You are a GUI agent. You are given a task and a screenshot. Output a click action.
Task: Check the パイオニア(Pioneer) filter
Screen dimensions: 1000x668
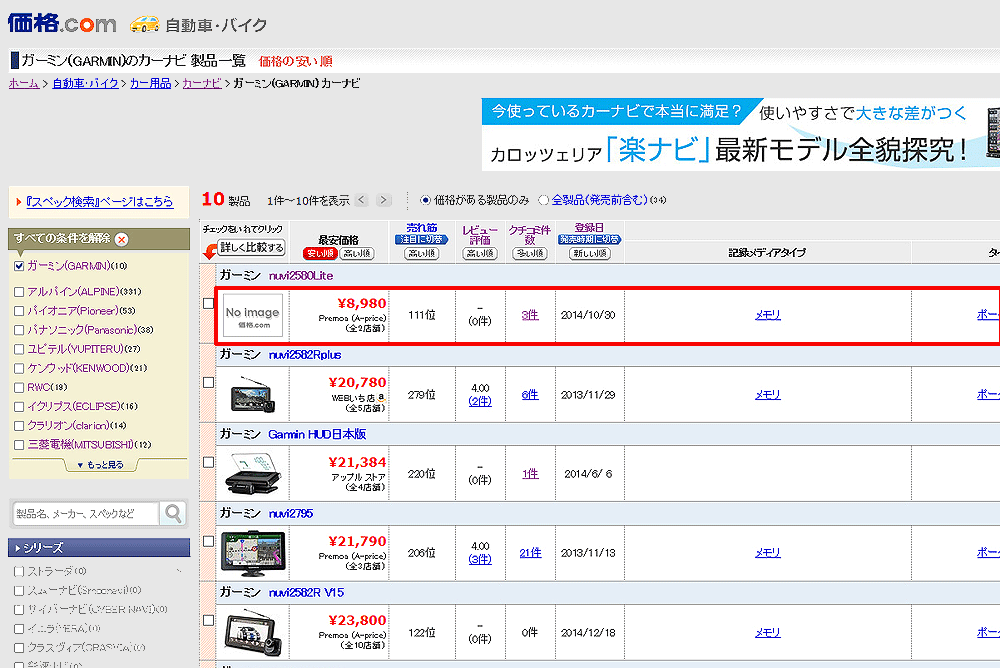19,311
